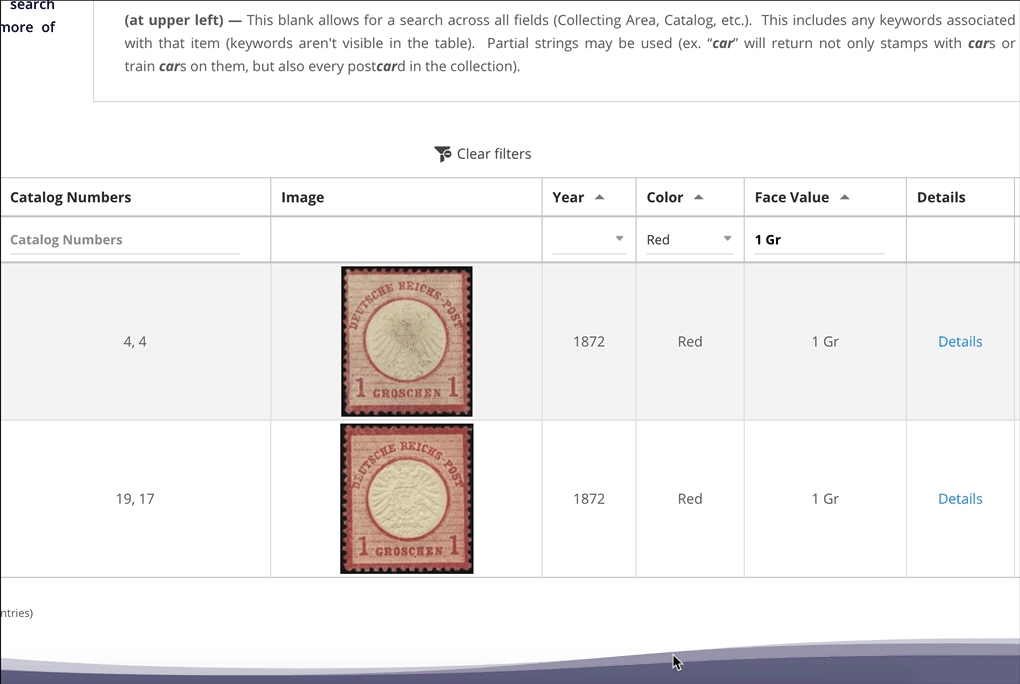1020x684 pixels.
Task: Click Red color cell in the 19, 17 row
Action: click(x=690, y=499)
